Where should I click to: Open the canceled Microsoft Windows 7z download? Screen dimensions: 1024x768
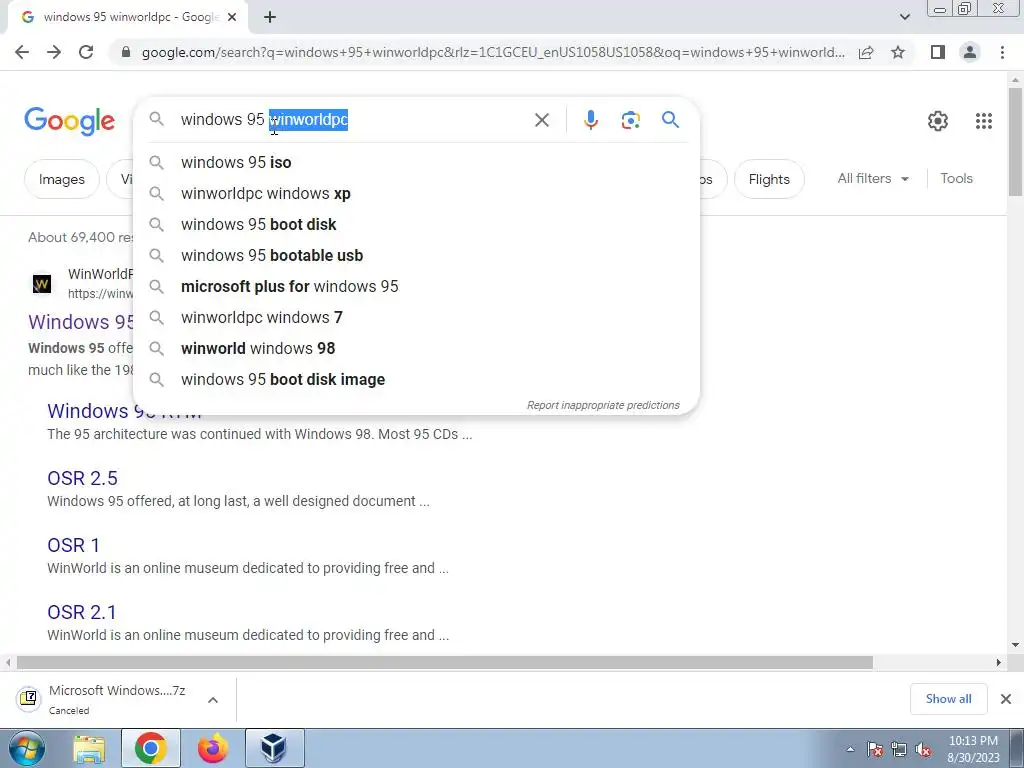click(104, 699)
